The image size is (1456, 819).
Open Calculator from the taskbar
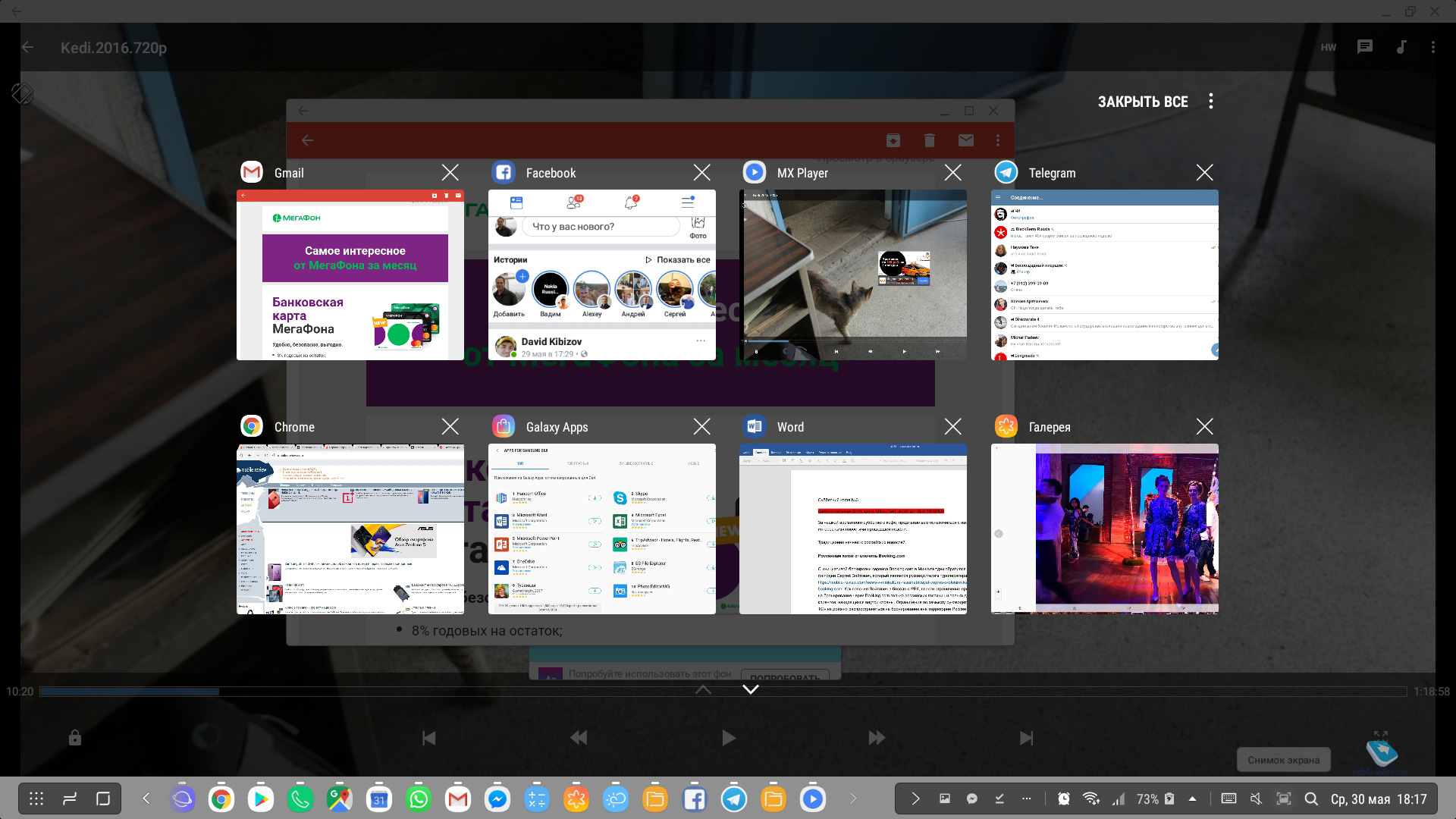(537, 799)
